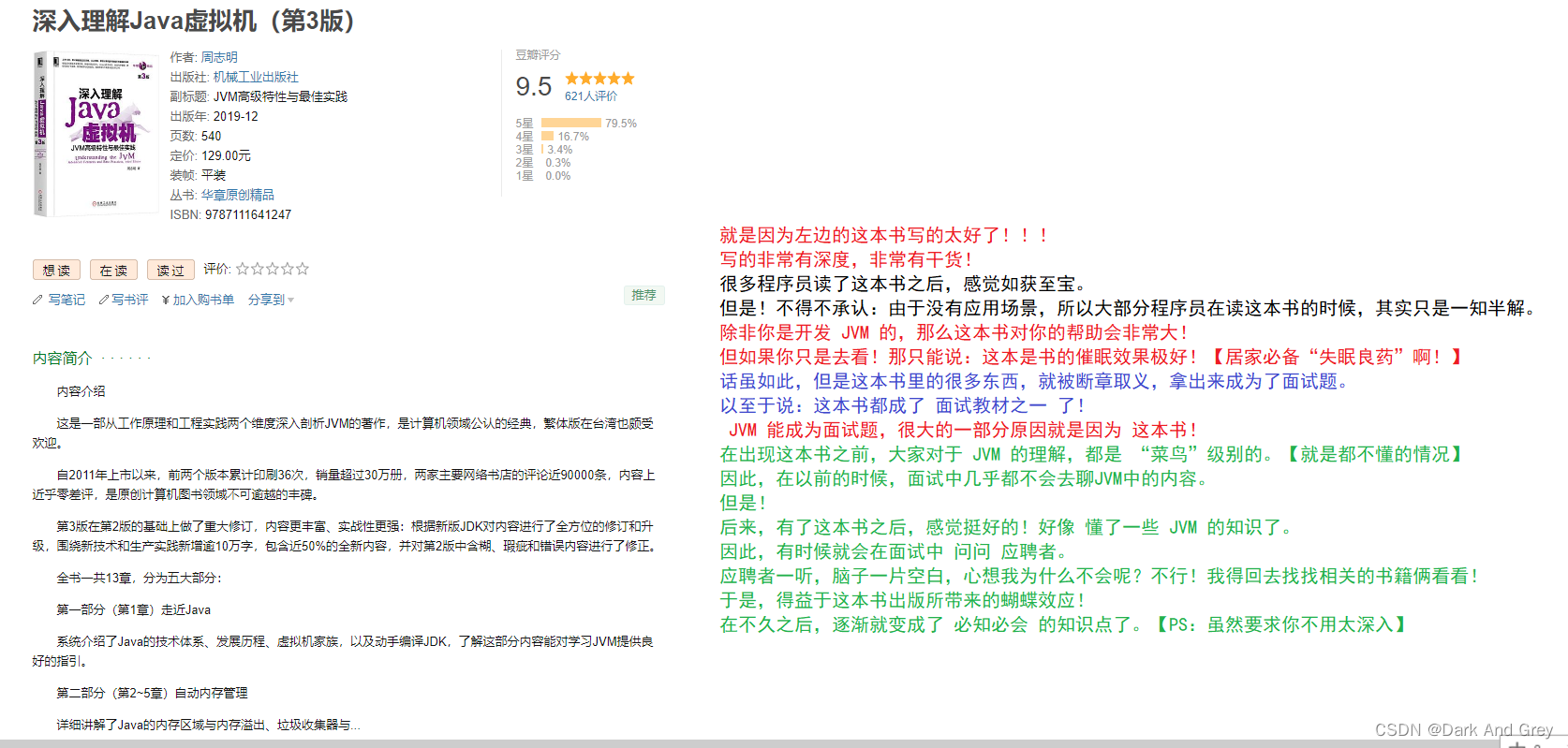Click red line 除非你是开发 JVM 的
The width and height of the screenshot is (1568, 748).
(954, 332)
